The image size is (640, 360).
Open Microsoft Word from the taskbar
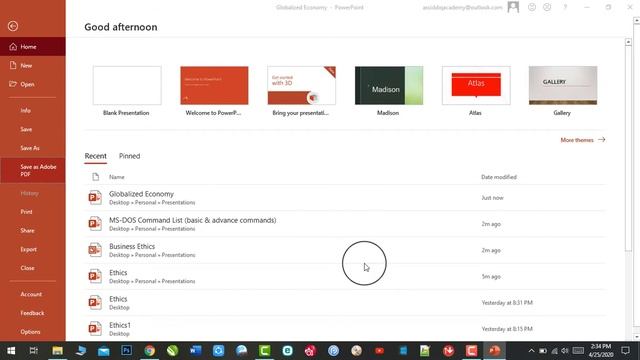(x=196, y=351)
